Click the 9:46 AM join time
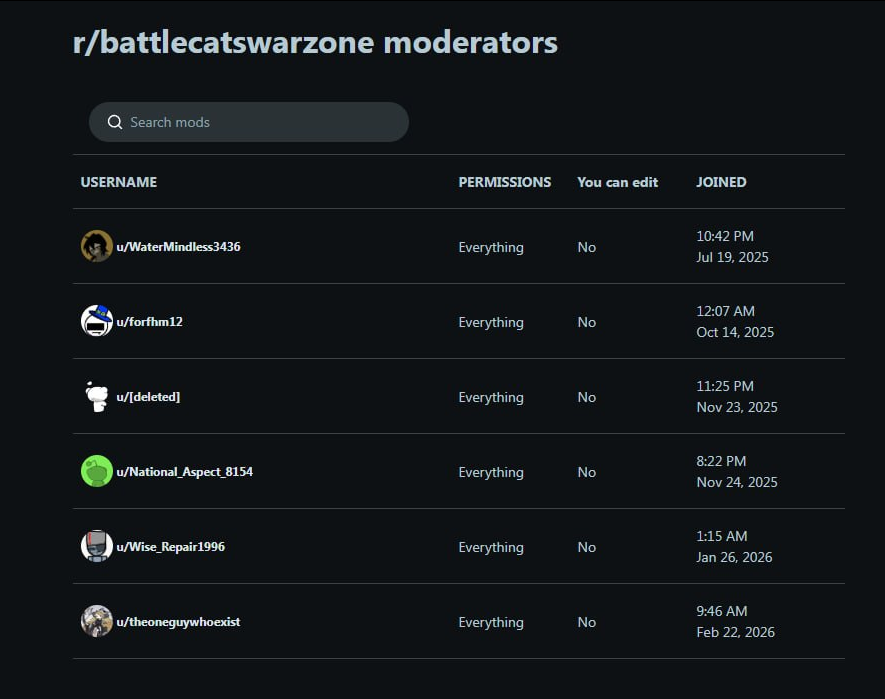The height and width of the screenshot is (699, 885). coord(721,611)
